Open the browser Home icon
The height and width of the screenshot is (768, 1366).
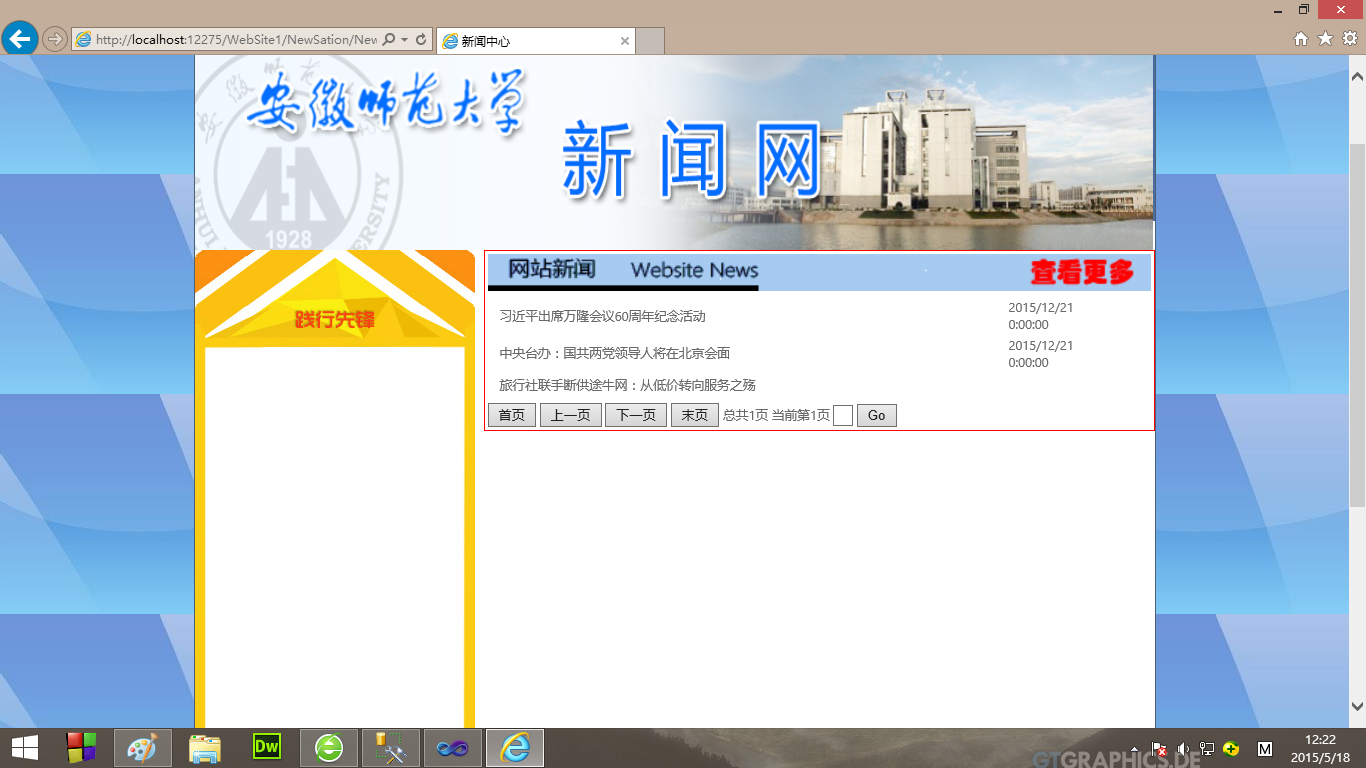click(x=1301, y=39)
